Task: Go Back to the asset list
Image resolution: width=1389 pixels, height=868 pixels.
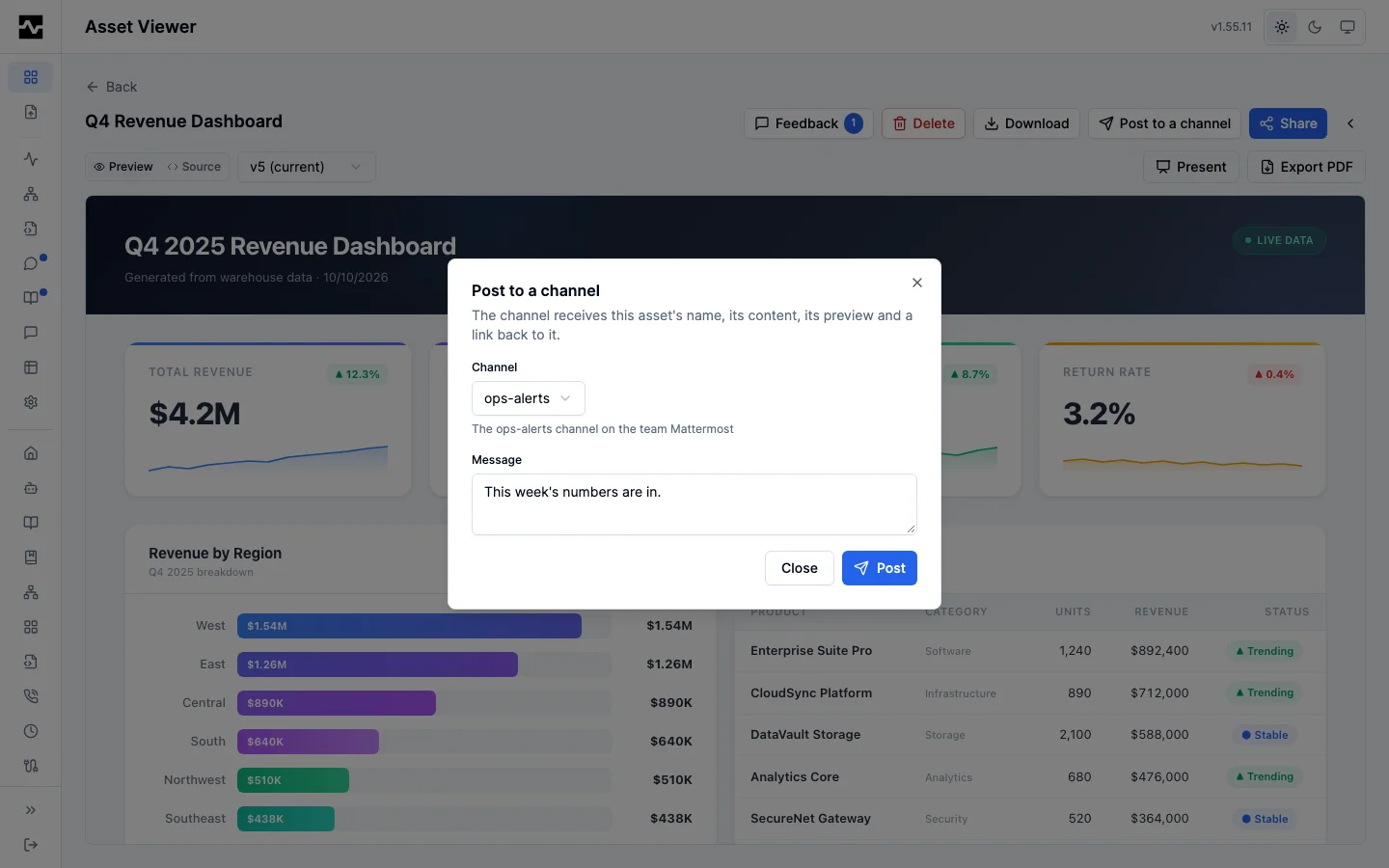Action: (x=112, y=87)
